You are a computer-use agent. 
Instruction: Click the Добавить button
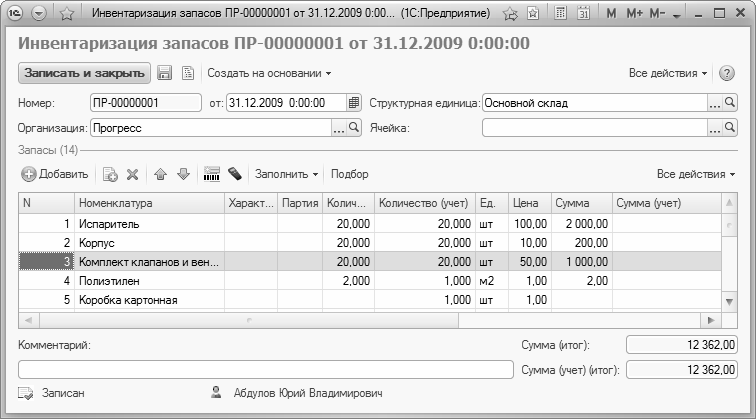pyautogui.click(x=55, y=174)
